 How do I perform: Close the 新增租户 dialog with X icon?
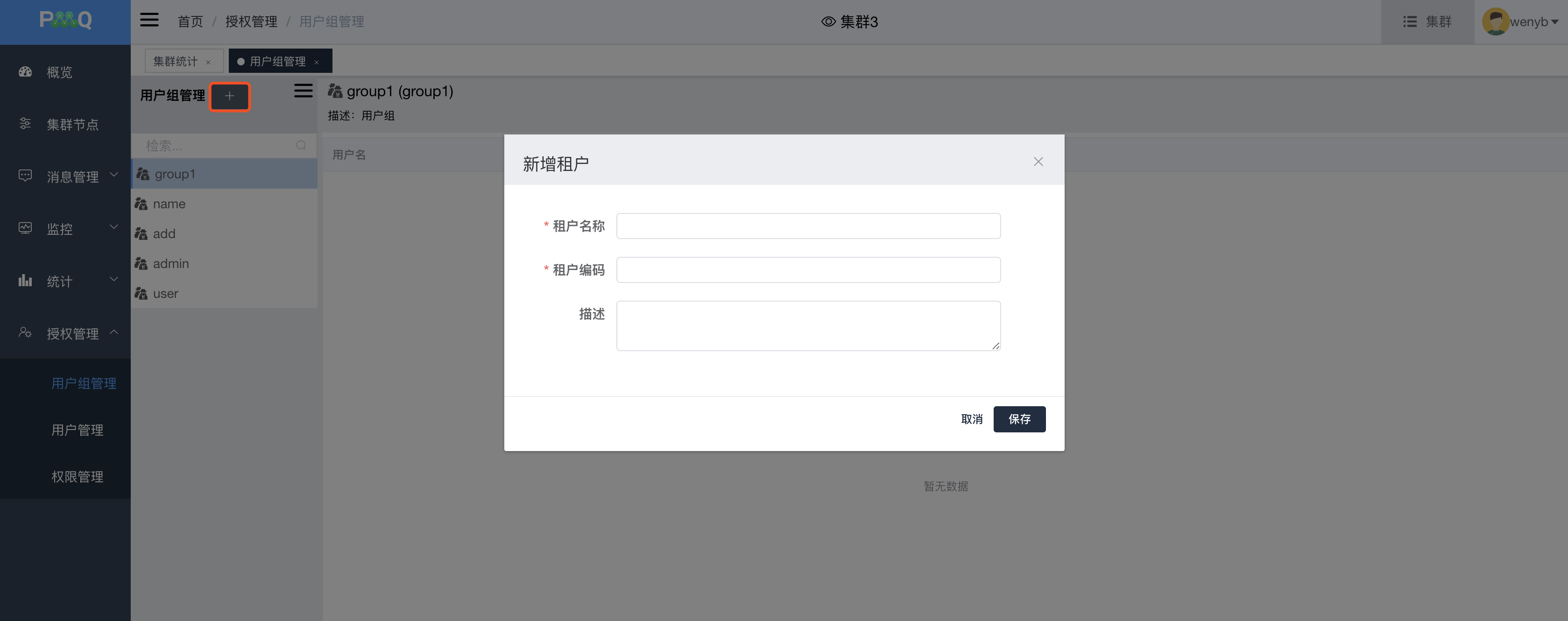coord(1038,162)
